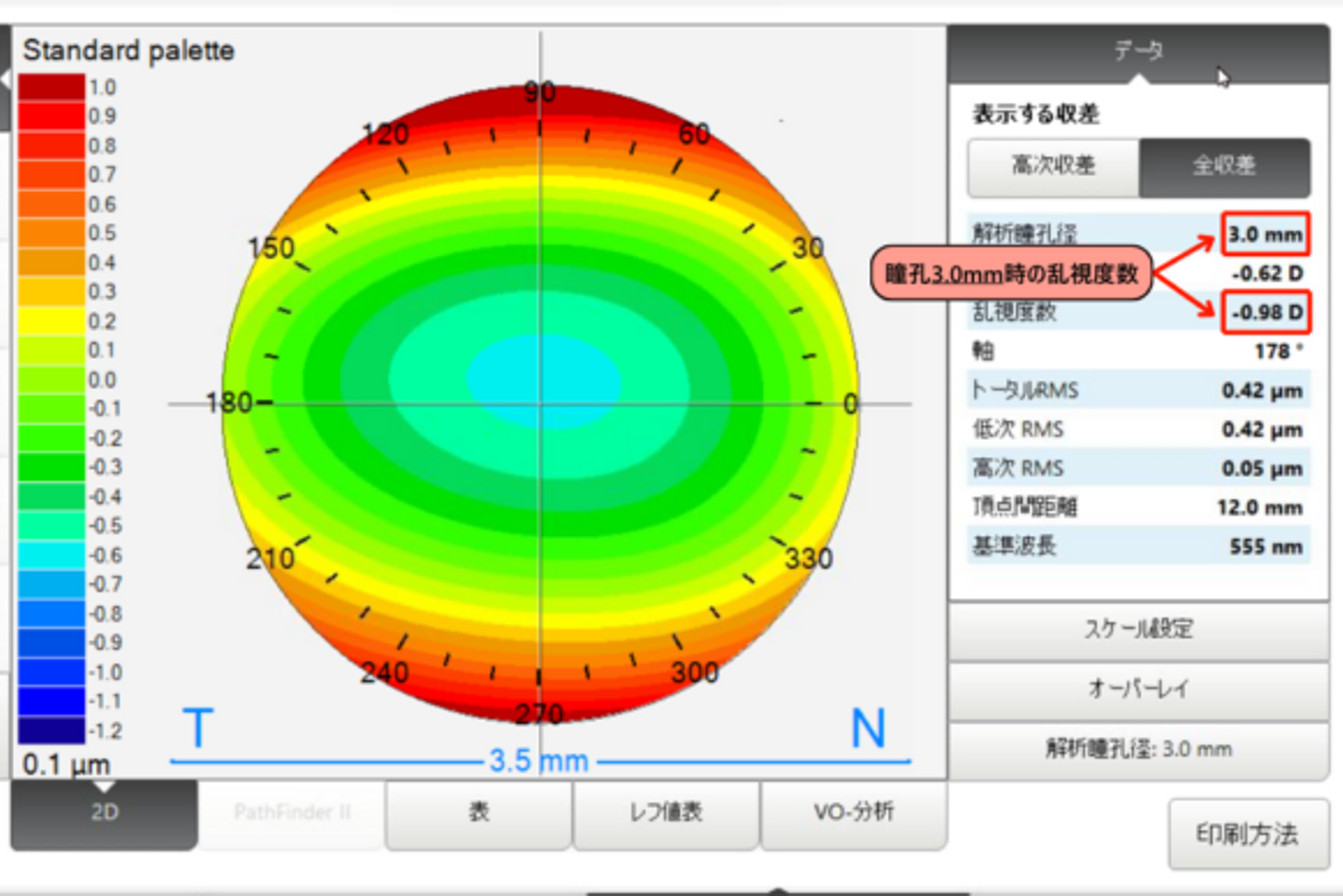
Task: Select the -0.9 blue palette swatch
Action: point(52,643)
